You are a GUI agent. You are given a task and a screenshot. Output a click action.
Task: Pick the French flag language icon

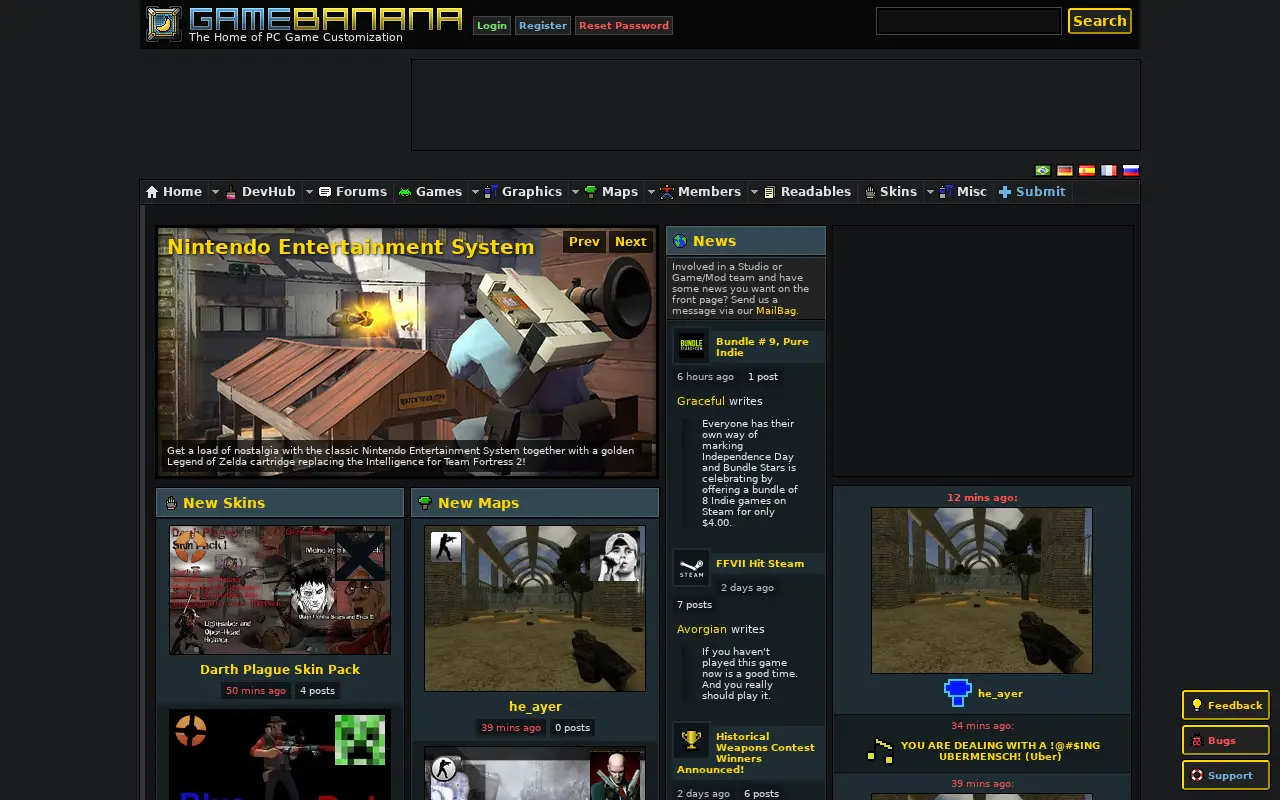coord(1109,170)
